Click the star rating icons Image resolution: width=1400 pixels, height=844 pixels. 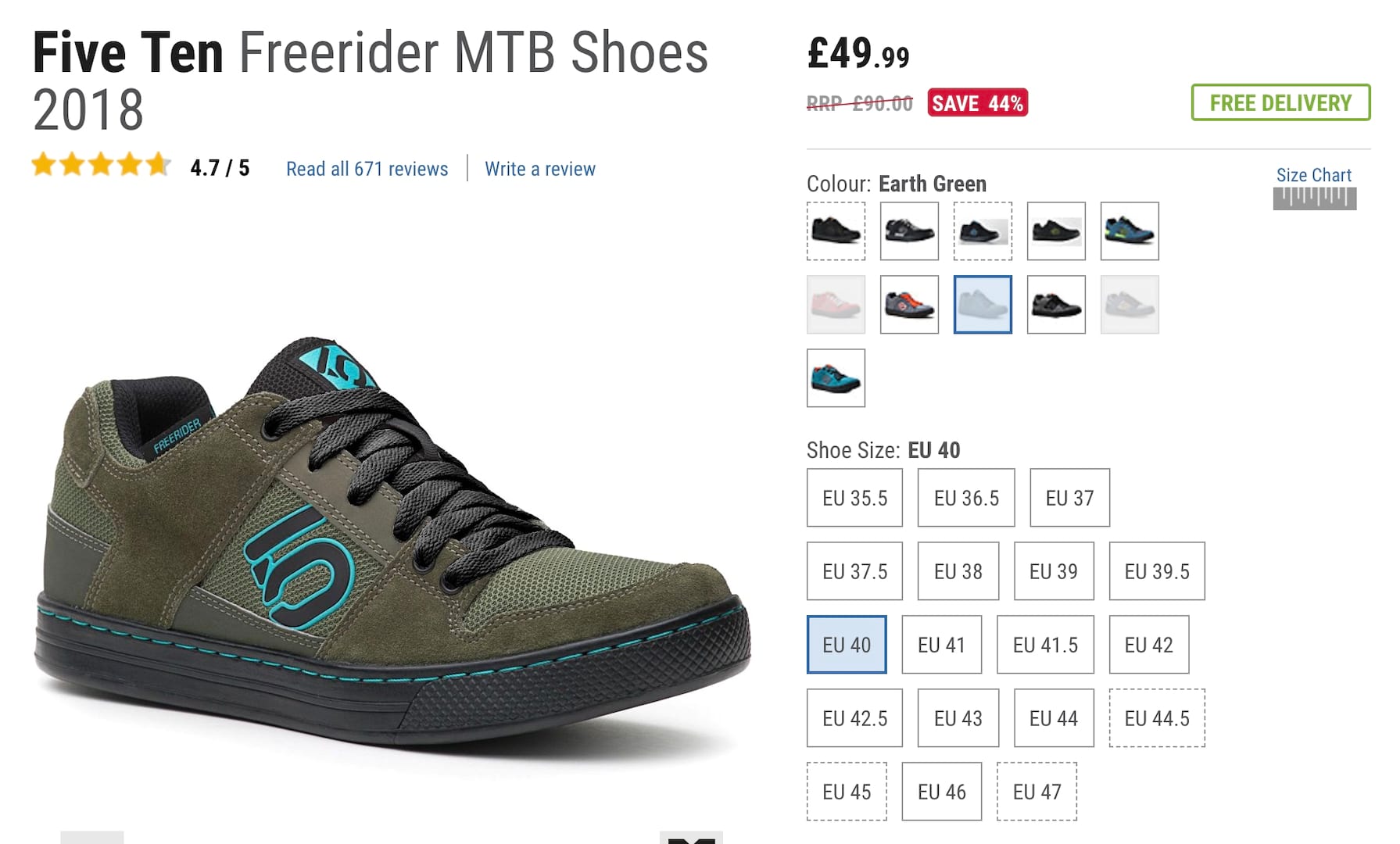(101, 165)
